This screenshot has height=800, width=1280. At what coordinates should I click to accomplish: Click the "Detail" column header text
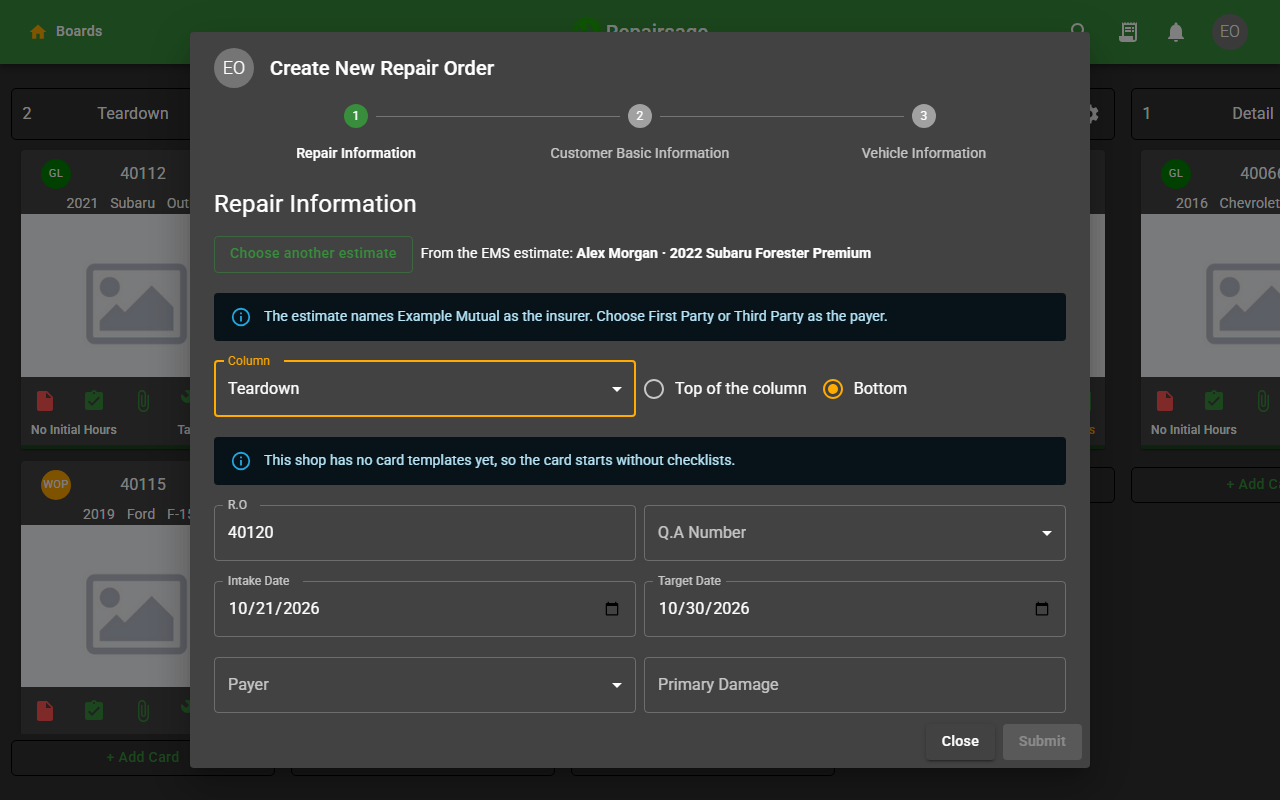1252,114
